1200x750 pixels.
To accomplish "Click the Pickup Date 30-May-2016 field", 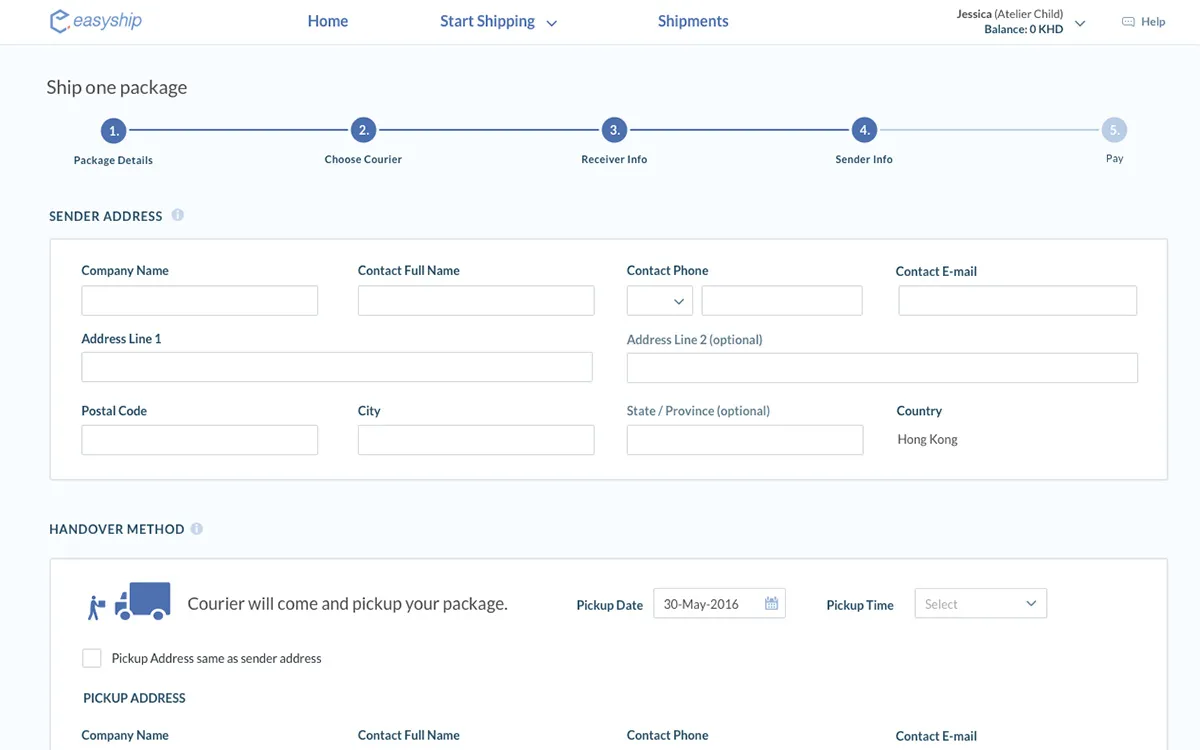I will pos(719,604).
